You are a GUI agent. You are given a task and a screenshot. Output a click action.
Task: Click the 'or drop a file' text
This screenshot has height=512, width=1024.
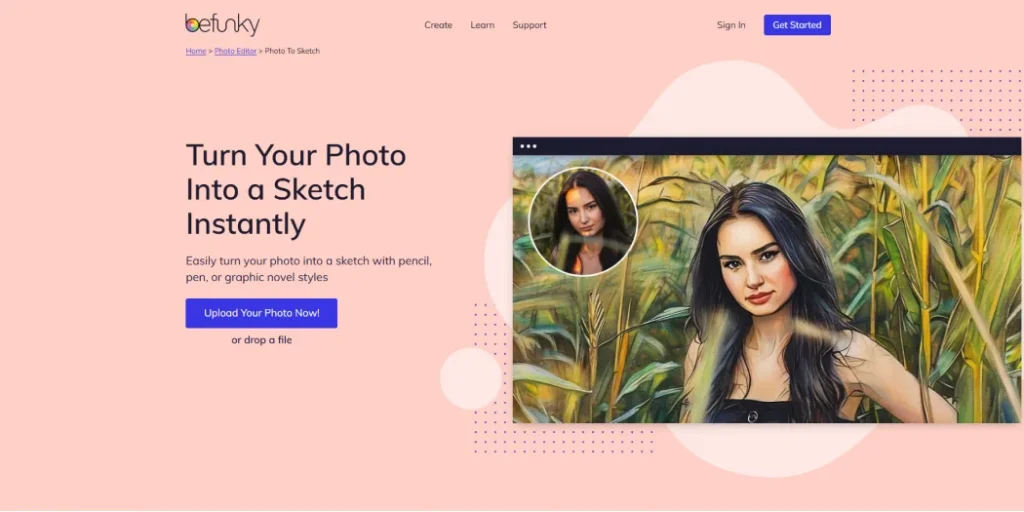(261, 340)
